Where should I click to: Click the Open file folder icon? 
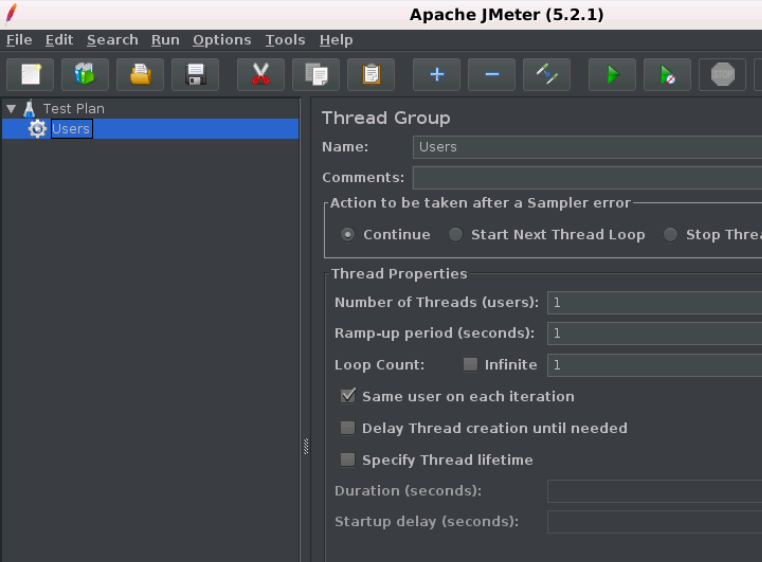click(140, 74)
